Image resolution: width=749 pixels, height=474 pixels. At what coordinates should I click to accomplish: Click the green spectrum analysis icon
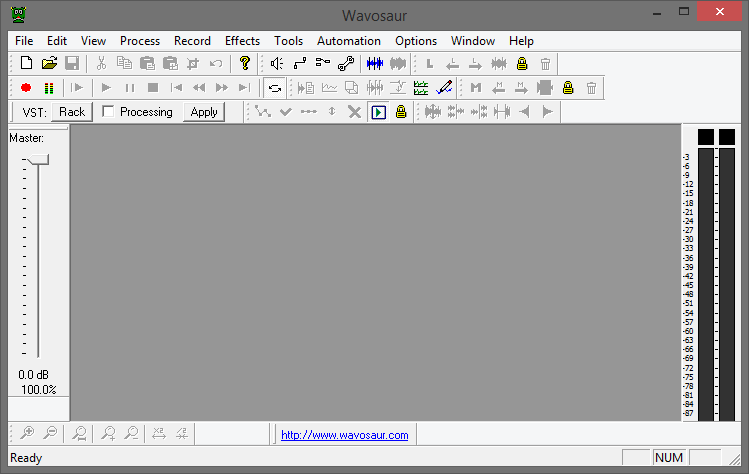[x=421, y=88]
